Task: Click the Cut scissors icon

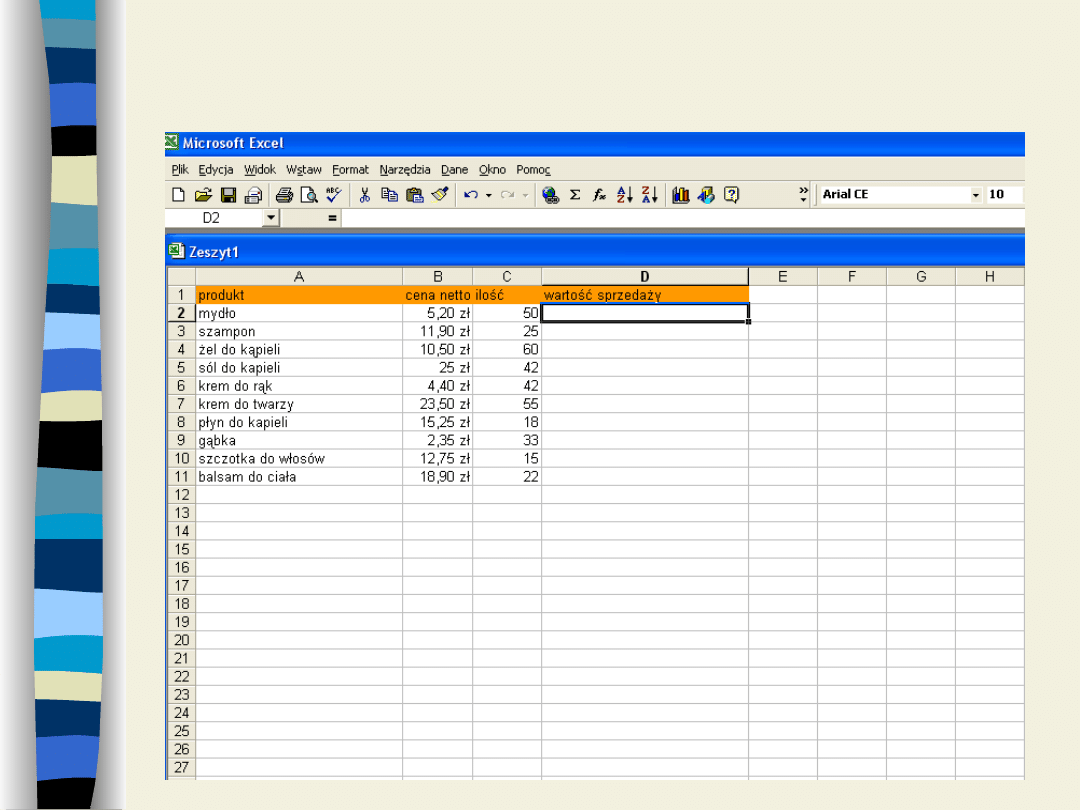Action: pyautogui.click(x=365, y=195)
